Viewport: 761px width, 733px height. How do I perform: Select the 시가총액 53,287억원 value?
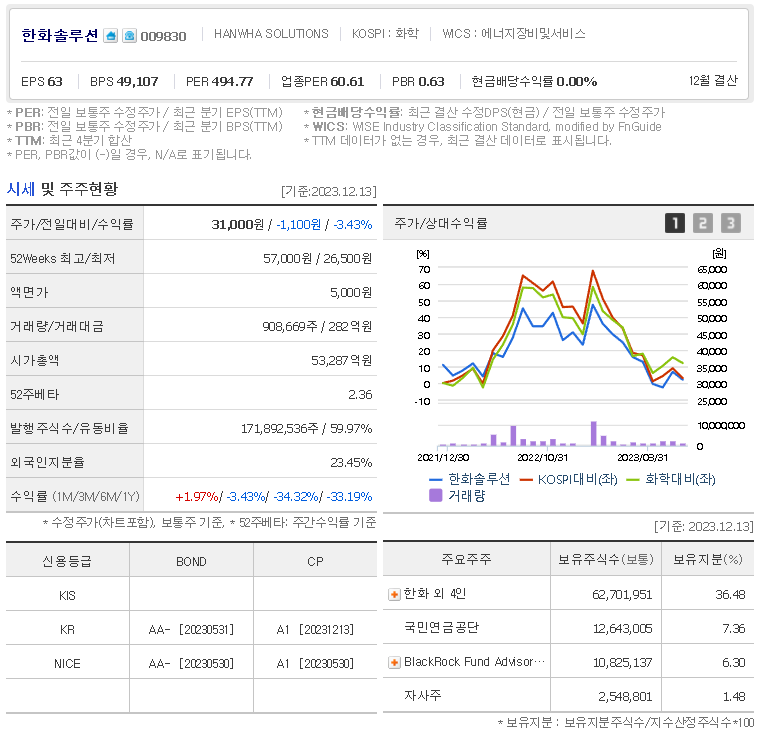342,361
